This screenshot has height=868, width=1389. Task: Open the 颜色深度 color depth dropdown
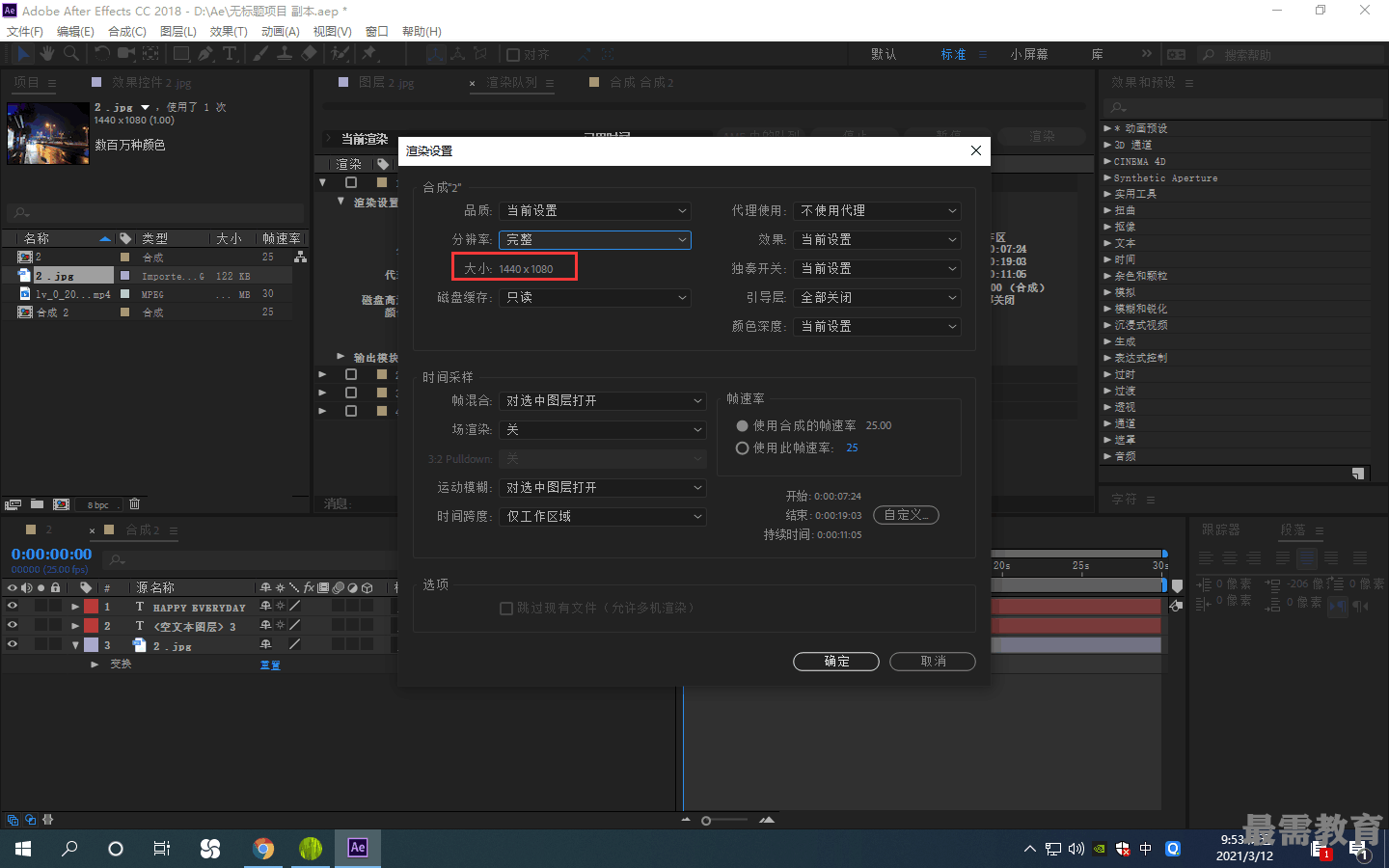click(877, 326)
